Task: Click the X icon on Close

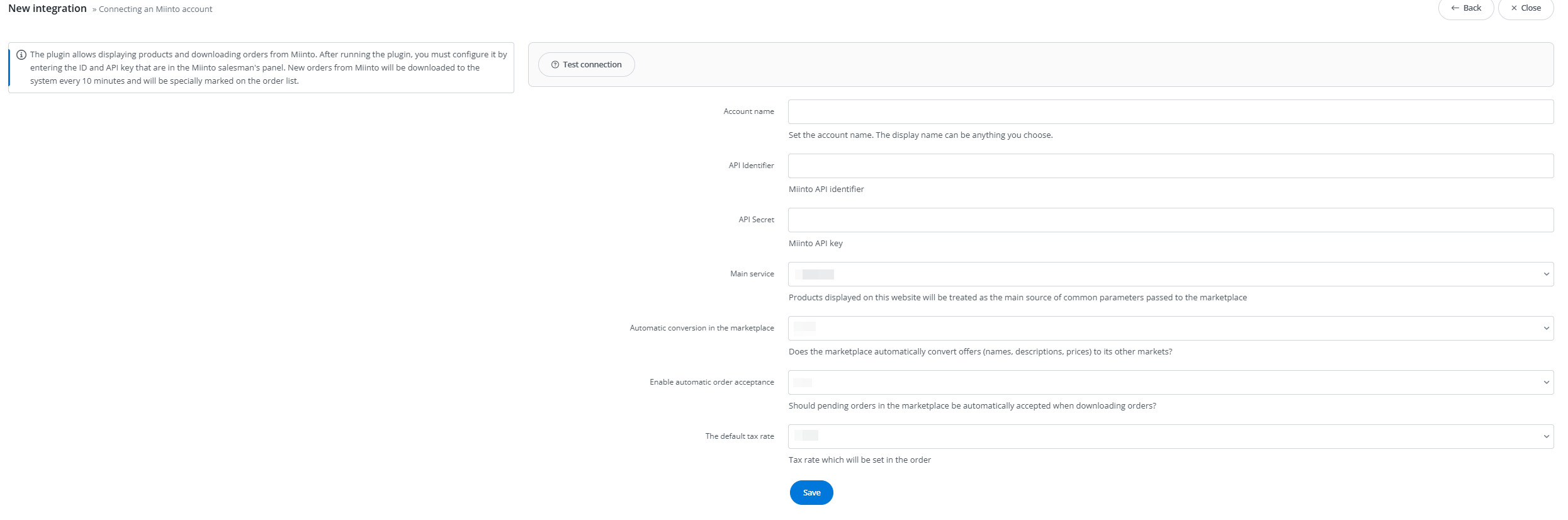Action: [x=1514, y=8]
